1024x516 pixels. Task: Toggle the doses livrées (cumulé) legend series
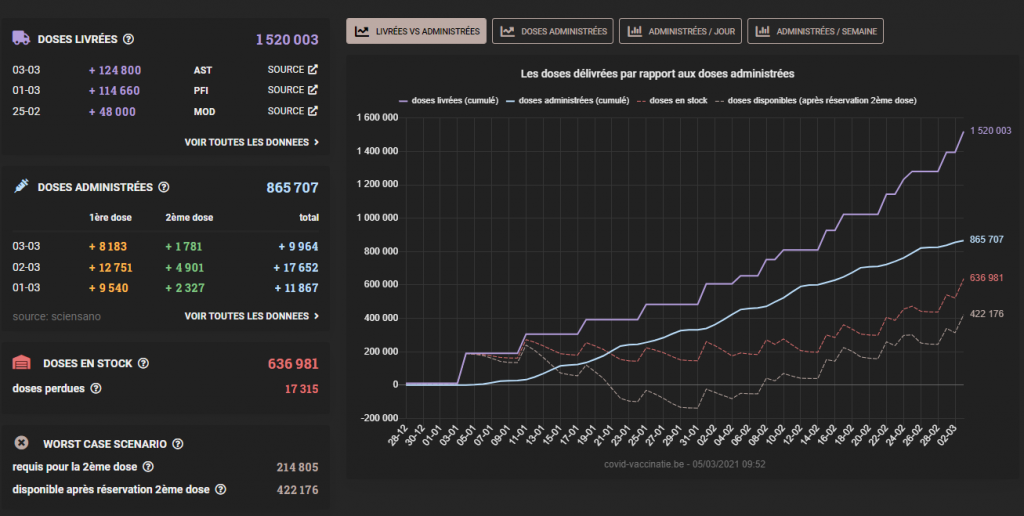[x=447, y=100]
